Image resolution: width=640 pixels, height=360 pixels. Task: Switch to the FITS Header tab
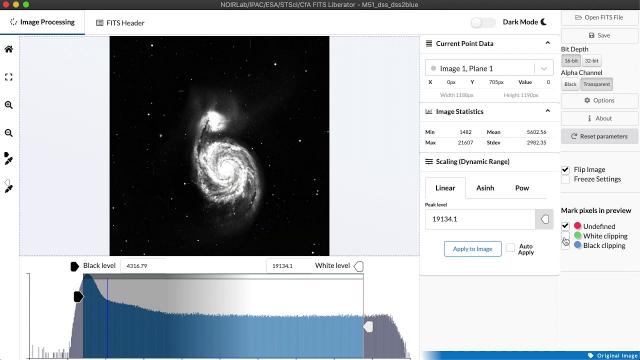pos(120,23)
